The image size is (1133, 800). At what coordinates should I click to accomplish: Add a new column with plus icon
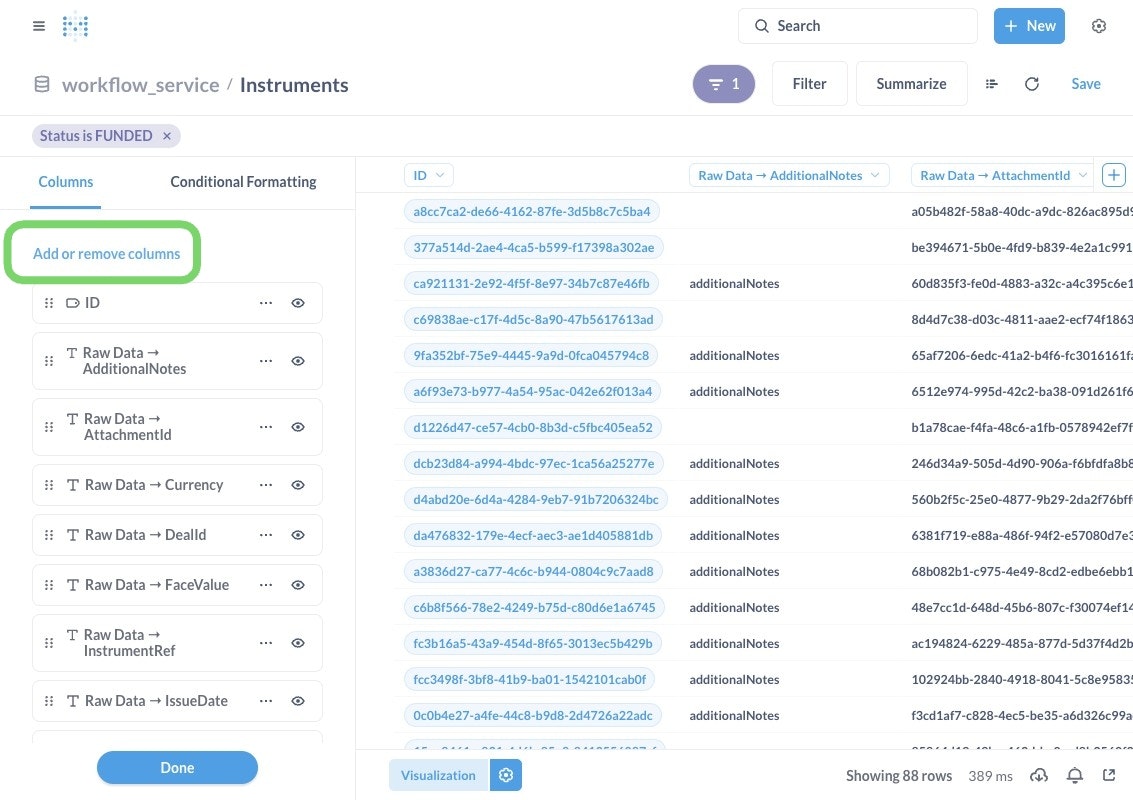tap(1113, 175)
